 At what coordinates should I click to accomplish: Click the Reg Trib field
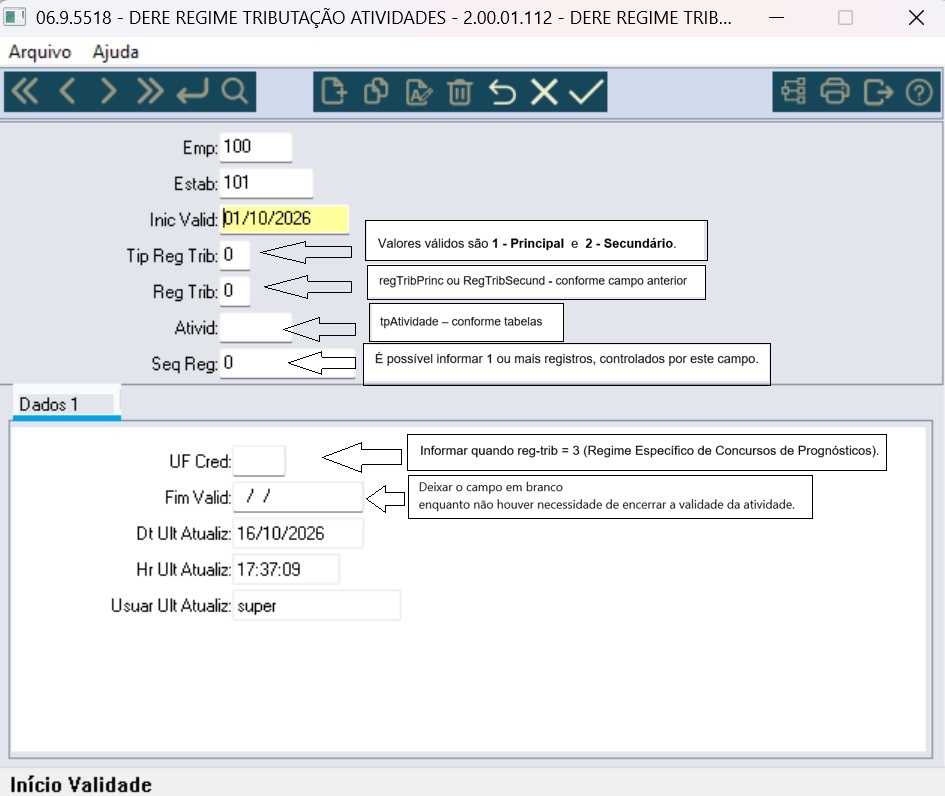pos(235,291)
